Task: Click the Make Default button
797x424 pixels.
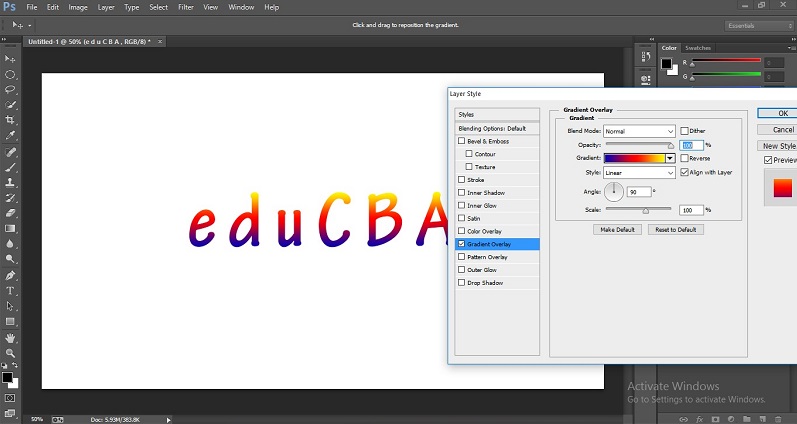Action: [617, 229]
